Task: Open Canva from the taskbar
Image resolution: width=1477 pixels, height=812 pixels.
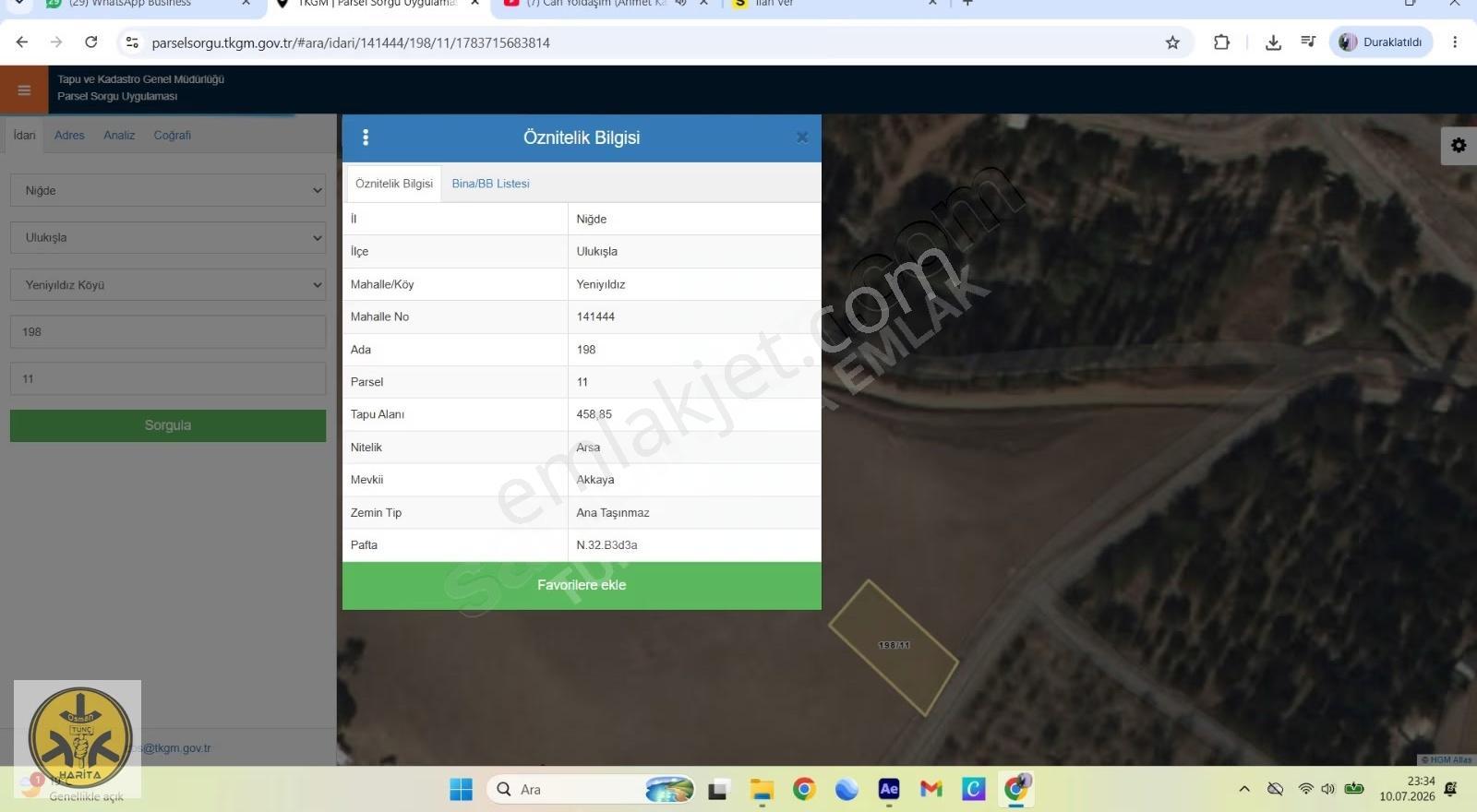Action: click(974, 789)
